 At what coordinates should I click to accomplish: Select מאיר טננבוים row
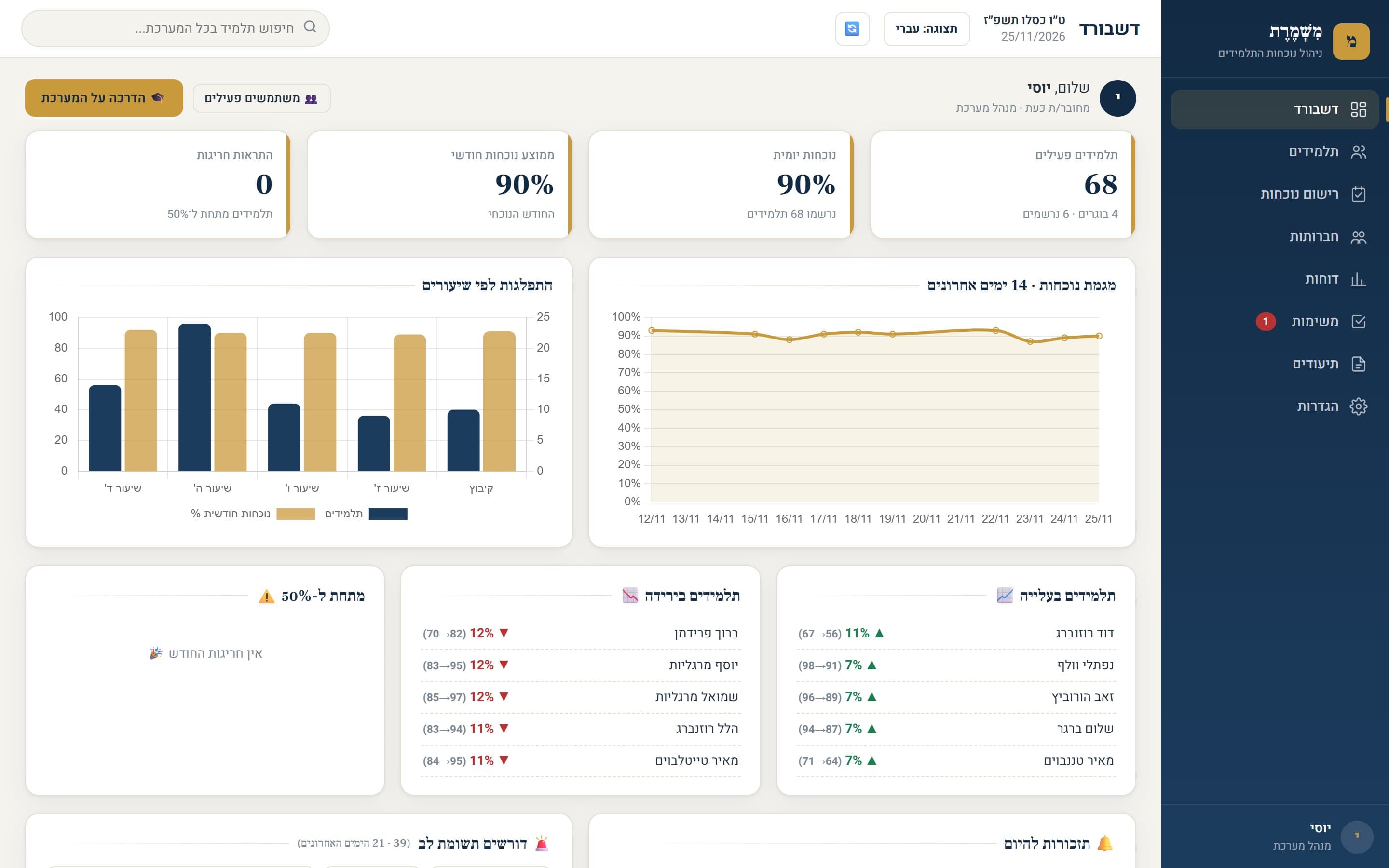(x=956, y=760)
